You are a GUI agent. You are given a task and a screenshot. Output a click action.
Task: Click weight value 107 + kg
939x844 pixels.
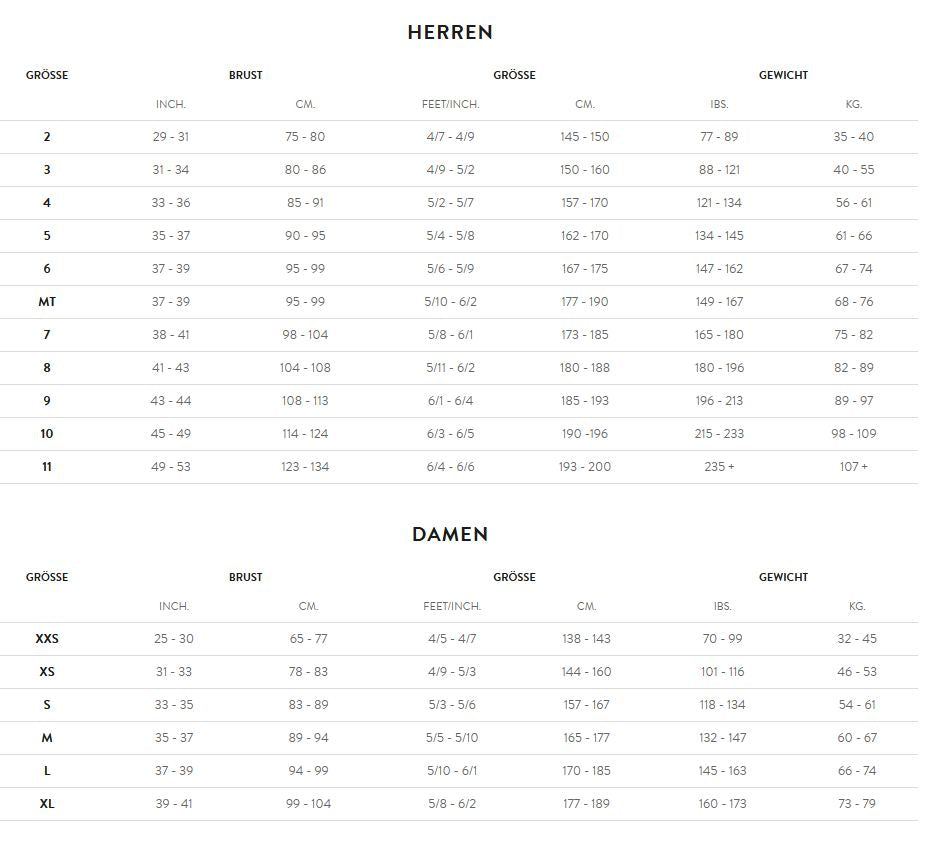[854, 467]
